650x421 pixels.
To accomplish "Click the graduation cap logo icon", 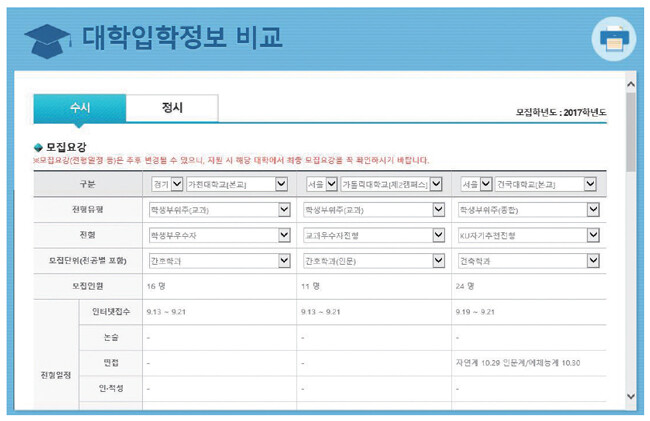I will pyautogui.click(x=46, y=40).
